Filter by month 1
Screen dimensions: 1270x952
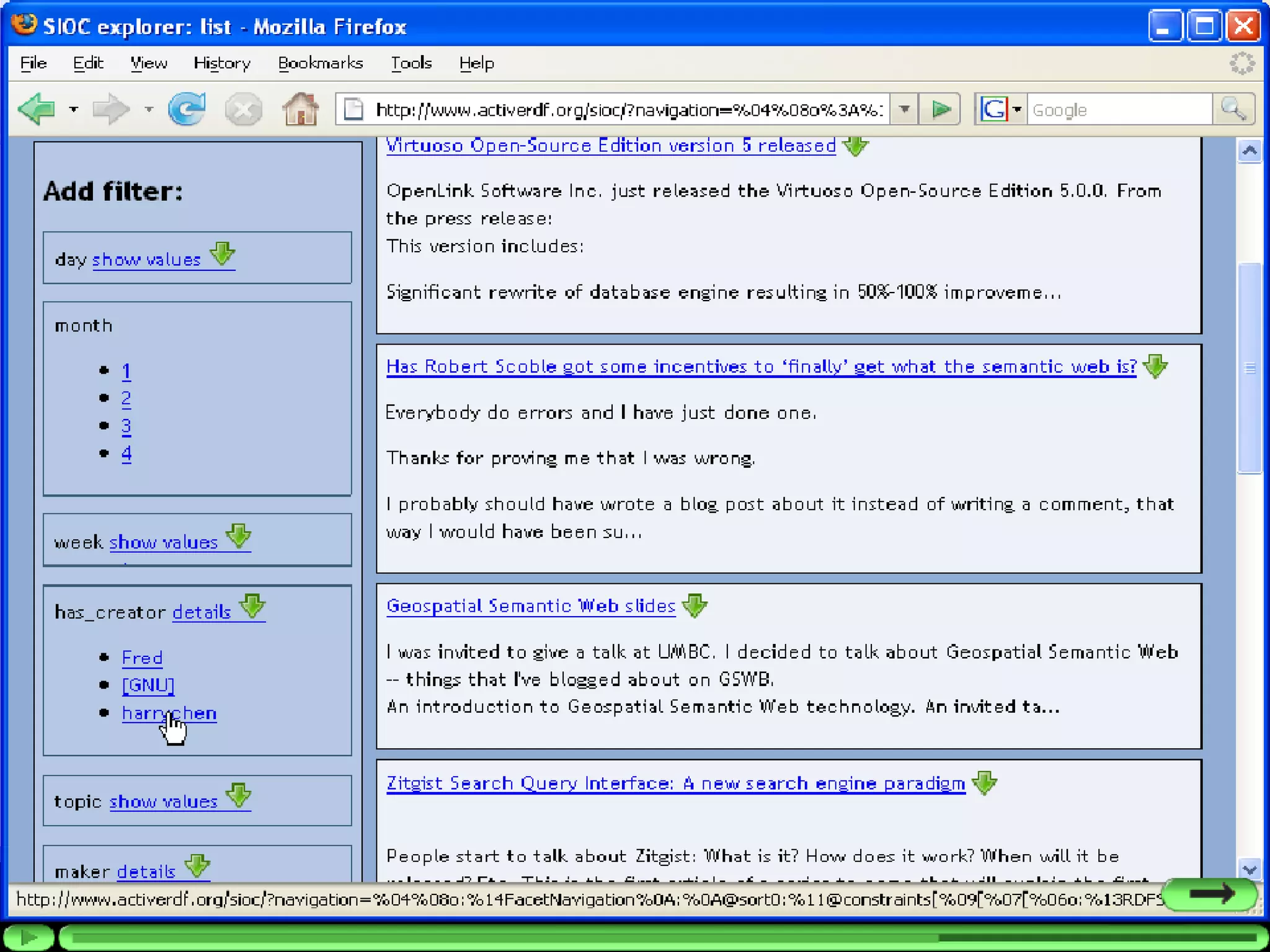(127, 371)
